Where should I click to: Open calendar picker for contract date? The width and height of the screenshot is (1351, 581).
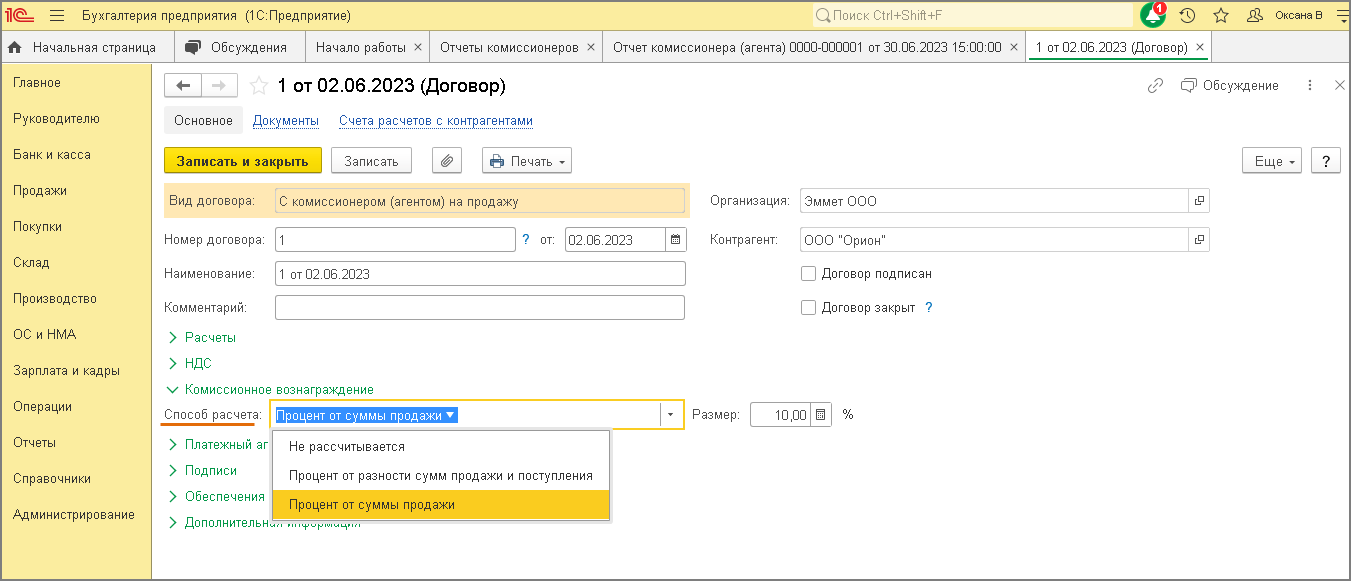pos(676,240)
